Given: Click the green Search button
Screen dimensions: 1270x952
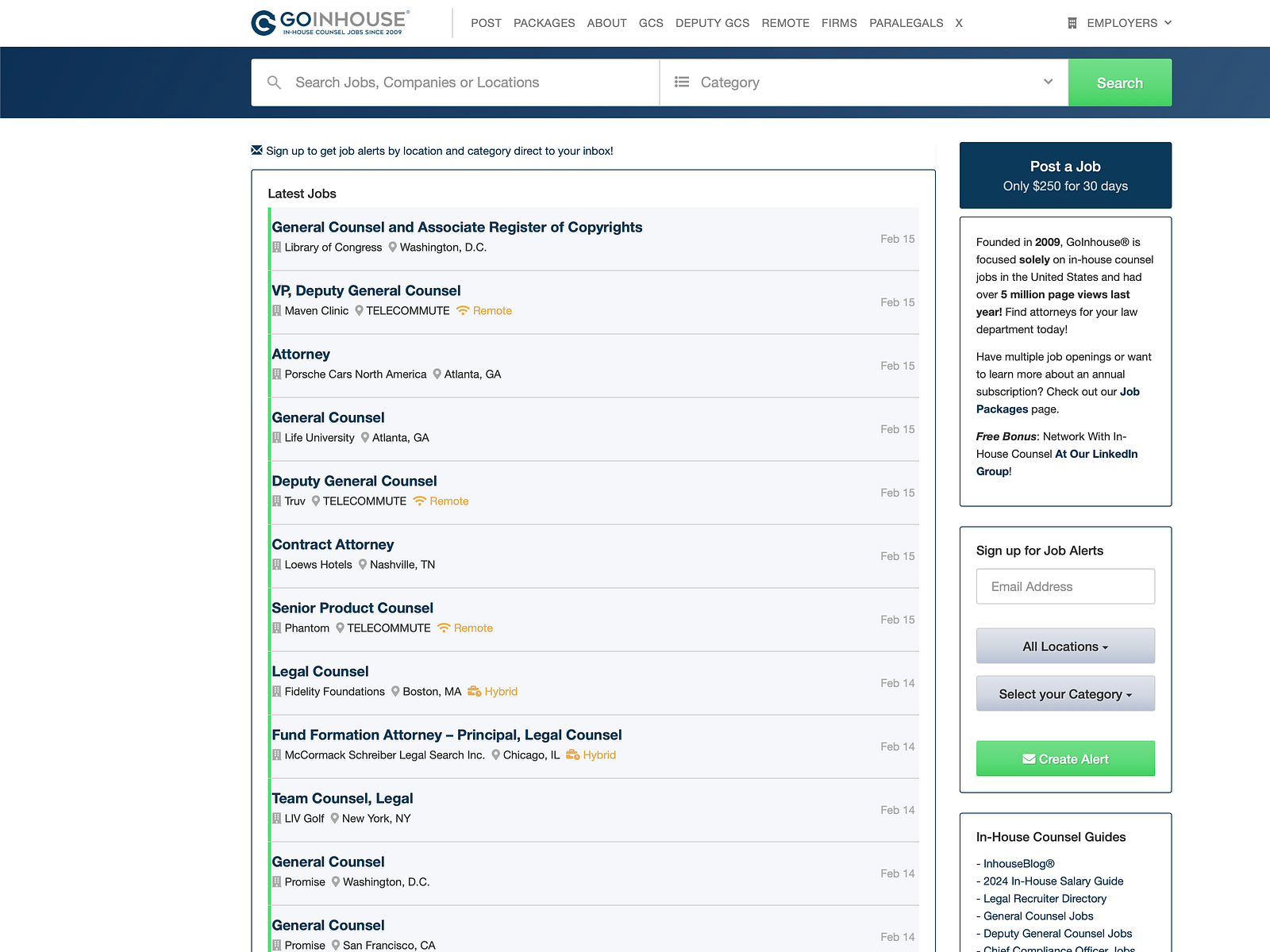Looking at the screenshot, I should pos(1119,82).
